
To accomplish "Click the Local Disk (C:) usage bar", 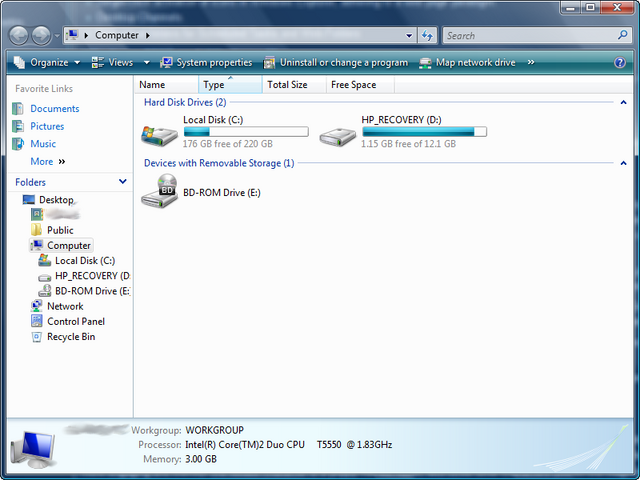I will pos(246,131).
